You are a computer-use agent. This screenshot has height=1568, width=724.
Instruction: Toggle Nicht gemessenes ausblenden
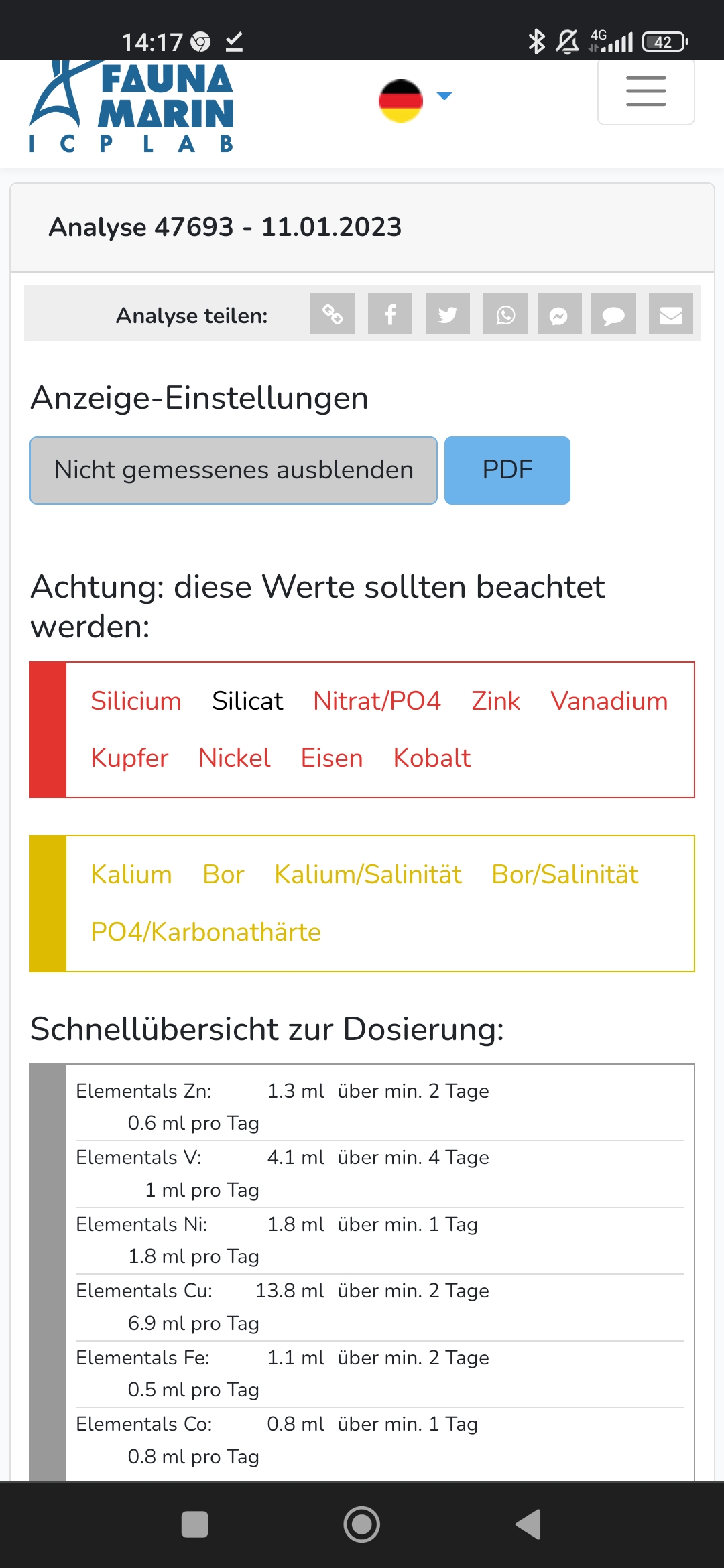click(233, 470)
